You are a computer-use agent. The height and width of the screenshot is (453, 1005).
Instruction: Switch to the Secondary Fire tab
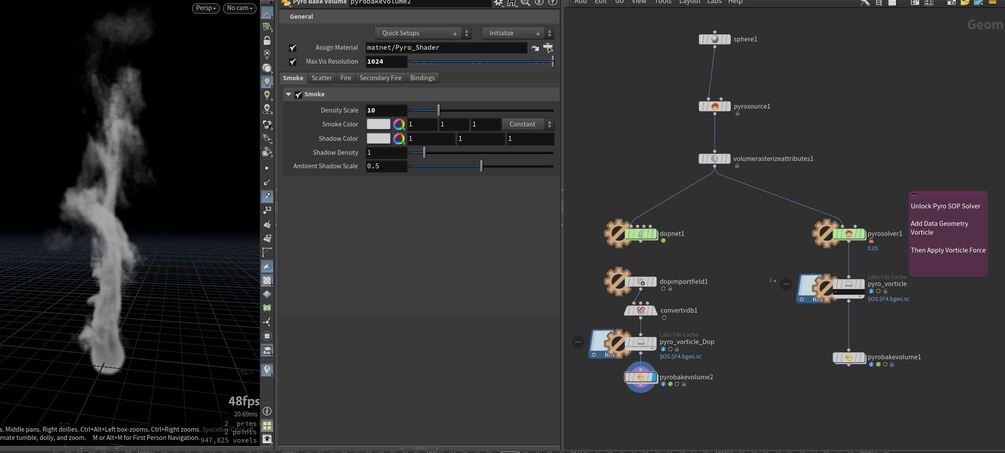pyautogui.click(x=380, y=78)
